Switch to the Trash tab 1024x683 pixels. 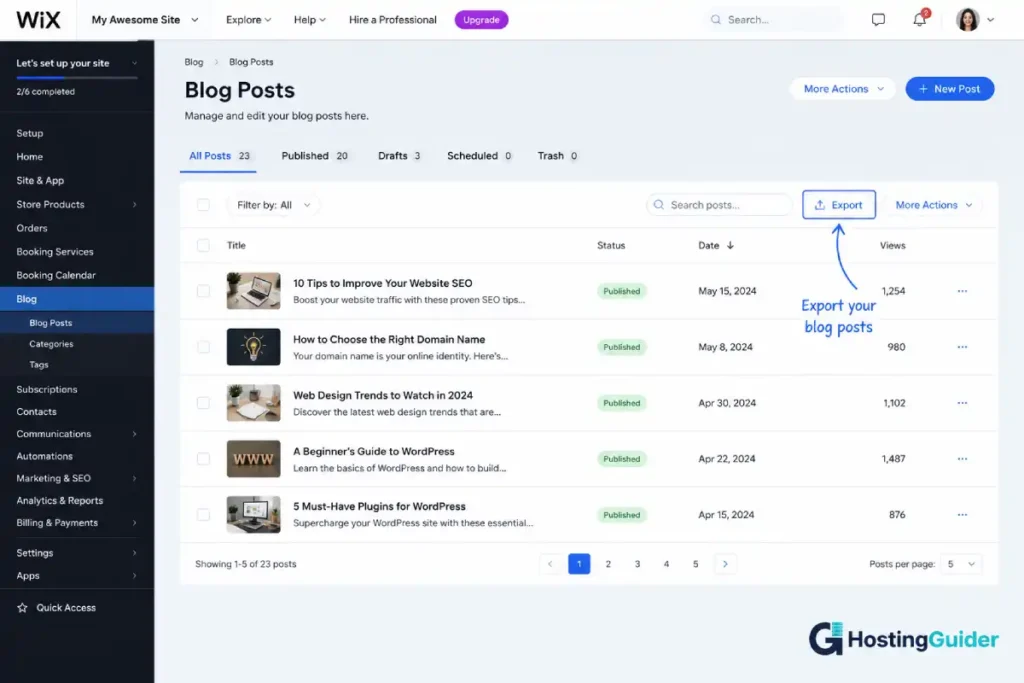tap(557, 156)
